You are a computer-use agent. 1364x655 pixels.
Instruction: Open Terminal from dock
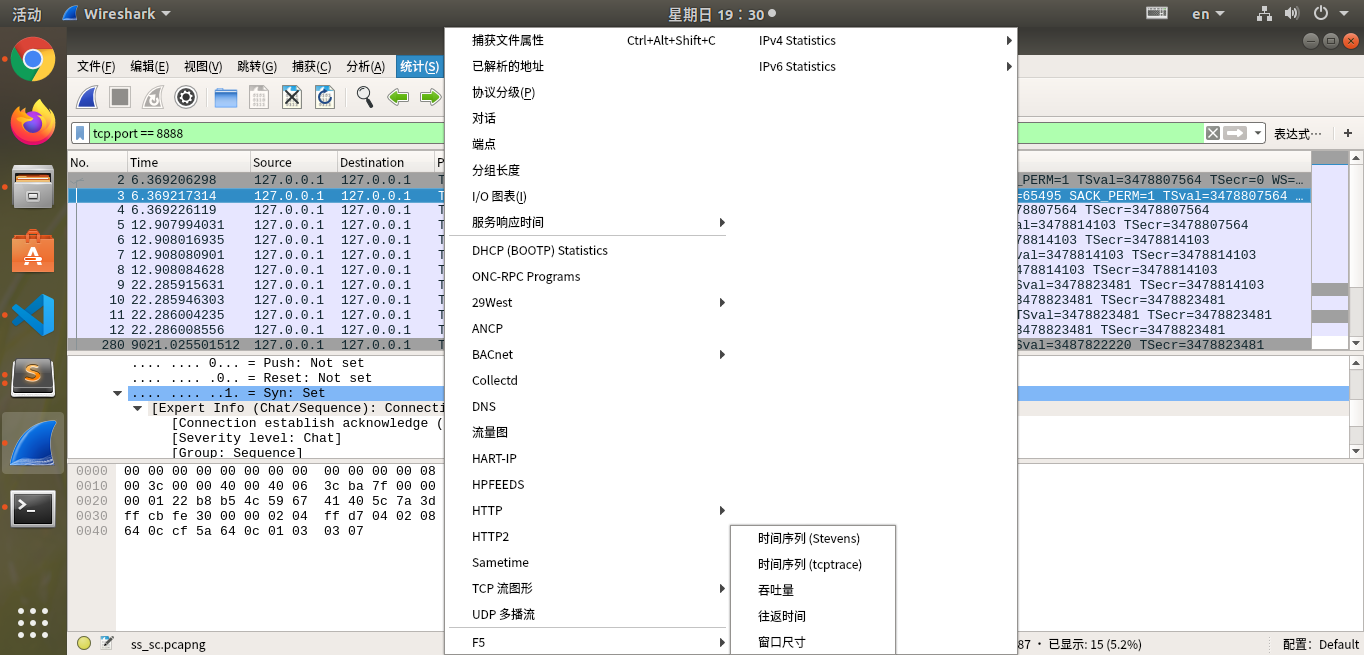(x=33, y=508)
